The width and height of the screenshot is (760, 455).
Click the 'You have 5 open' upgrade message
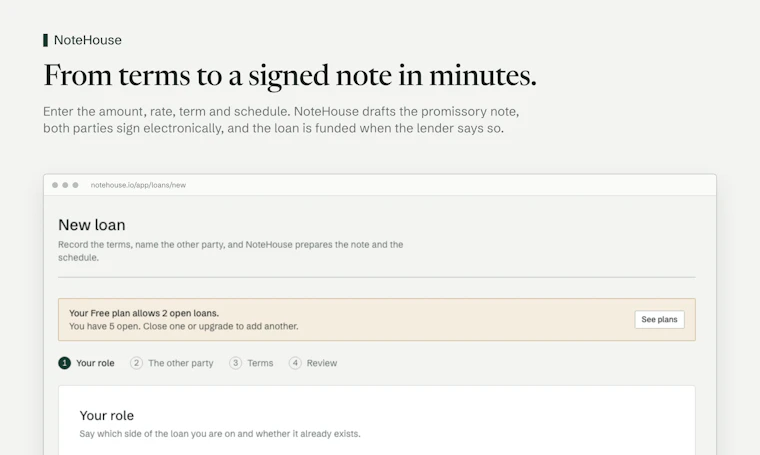[x=184, y=326]
